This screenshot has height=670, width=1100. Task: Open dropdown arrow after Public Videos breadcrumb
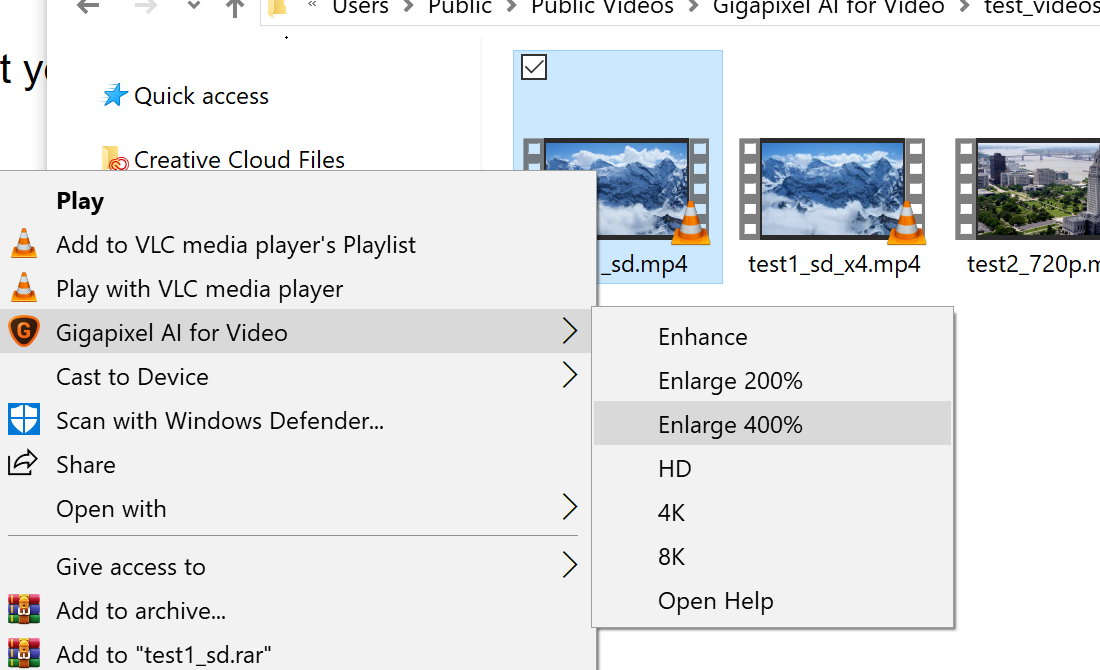click(694, 7)
